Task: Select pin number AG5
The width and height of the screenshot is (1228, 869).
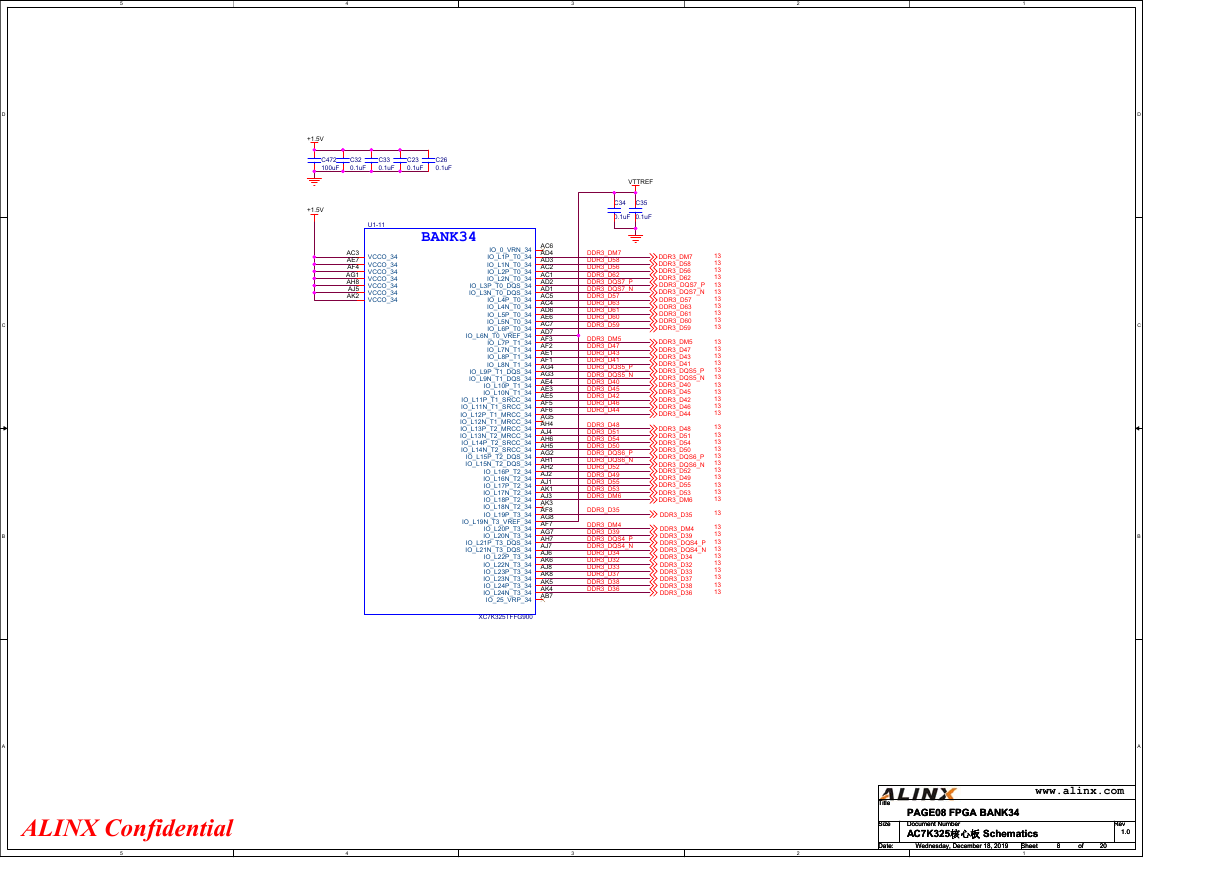Action: tap(546, 417)
